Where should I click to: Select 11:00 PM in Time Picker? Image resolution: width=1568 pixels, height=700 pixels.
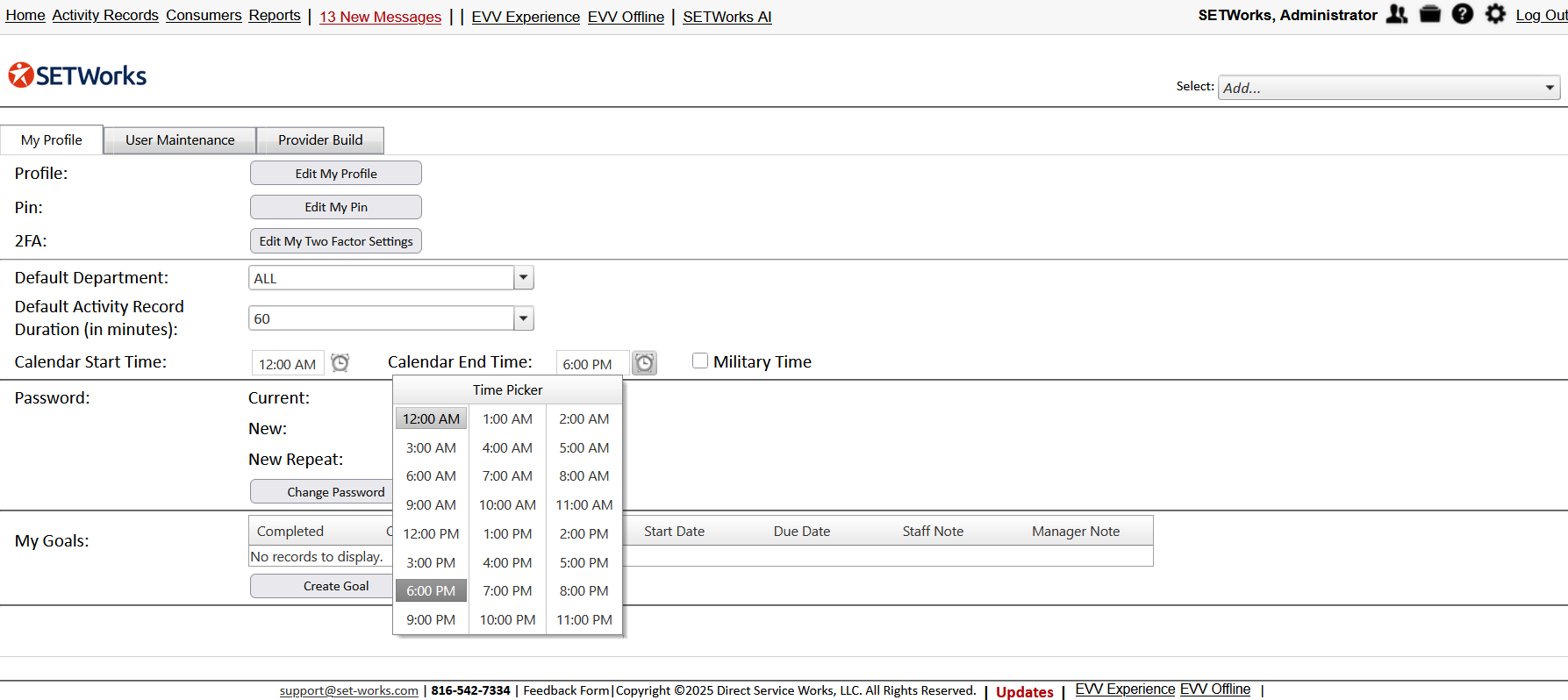(584, 619)
